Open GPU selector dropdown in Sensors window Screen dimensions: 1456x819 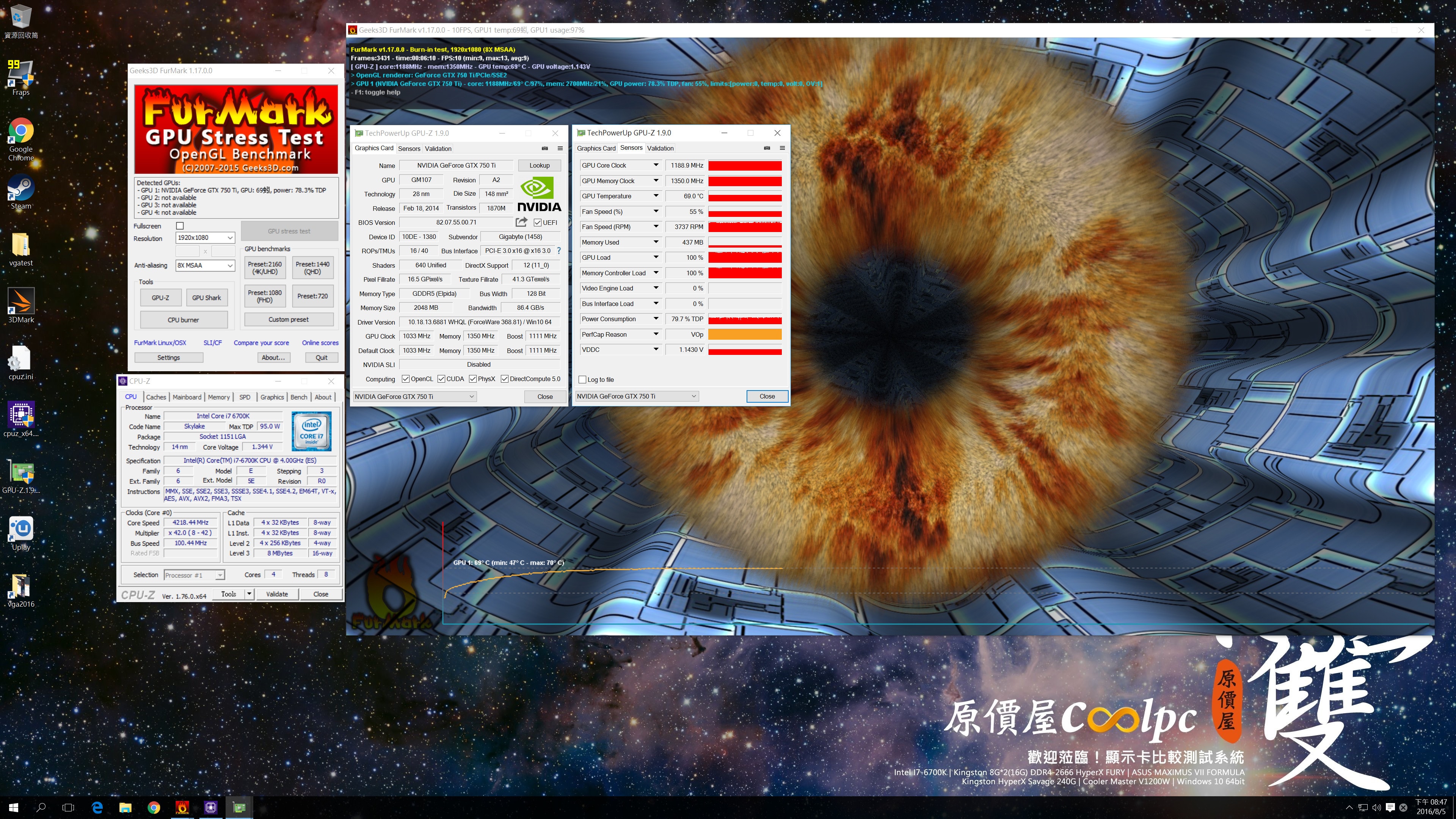point(637,396)
